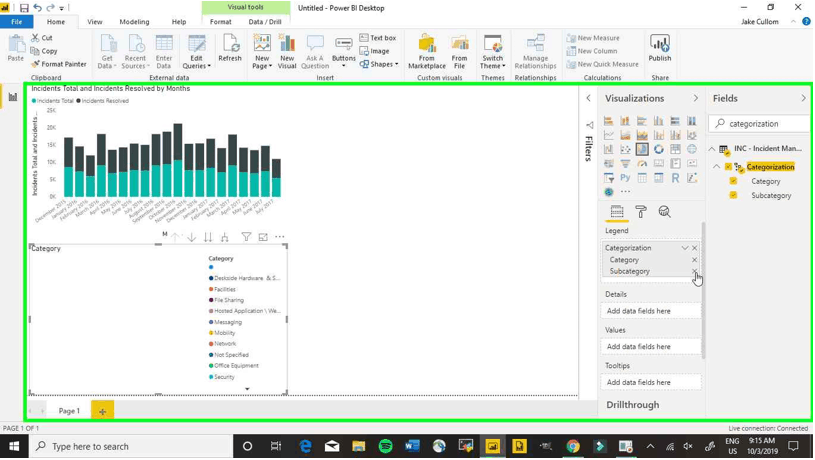Remove Subcategory from the Legend well

[694, 271]
